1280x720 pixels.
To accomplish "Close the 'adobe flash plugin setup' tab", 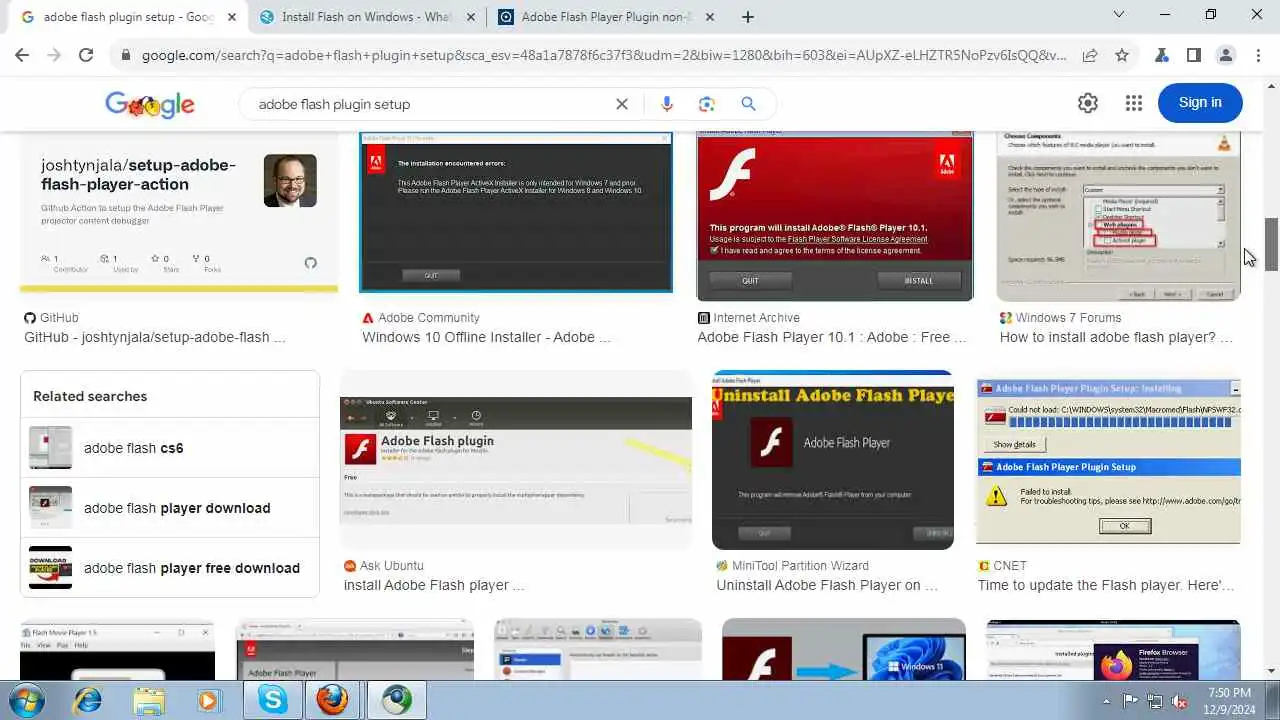I will pyautogui.click(x=233, y=17).
